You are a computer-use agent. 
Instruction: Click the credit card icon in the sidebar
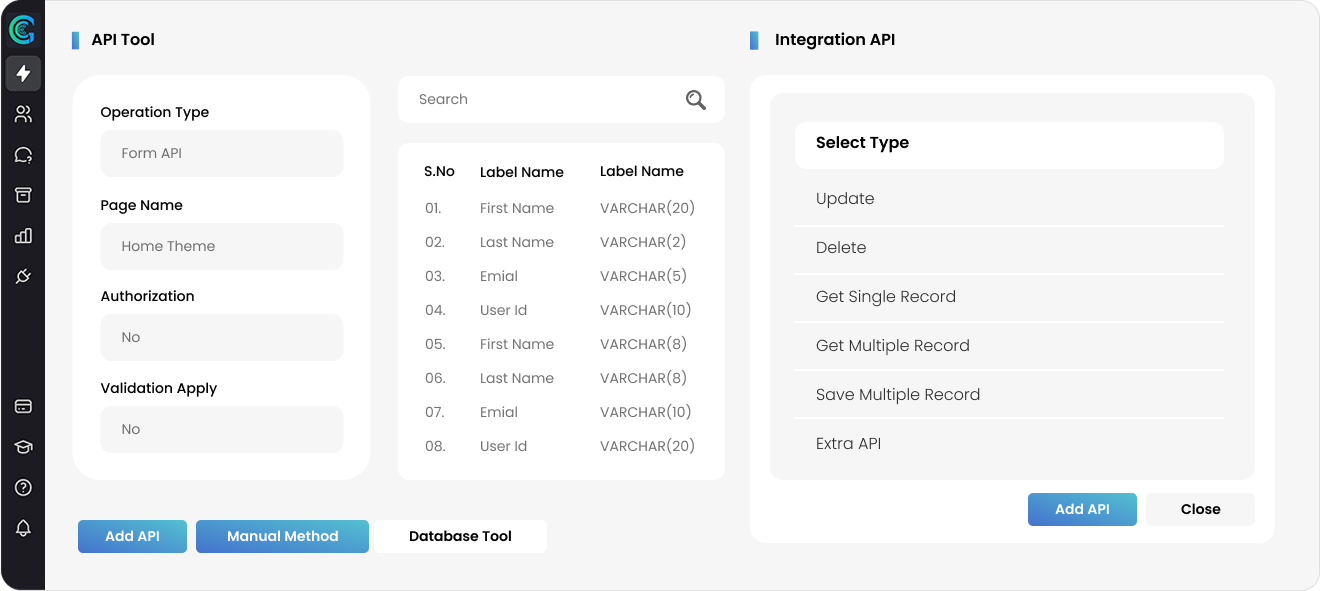[22, 406]
